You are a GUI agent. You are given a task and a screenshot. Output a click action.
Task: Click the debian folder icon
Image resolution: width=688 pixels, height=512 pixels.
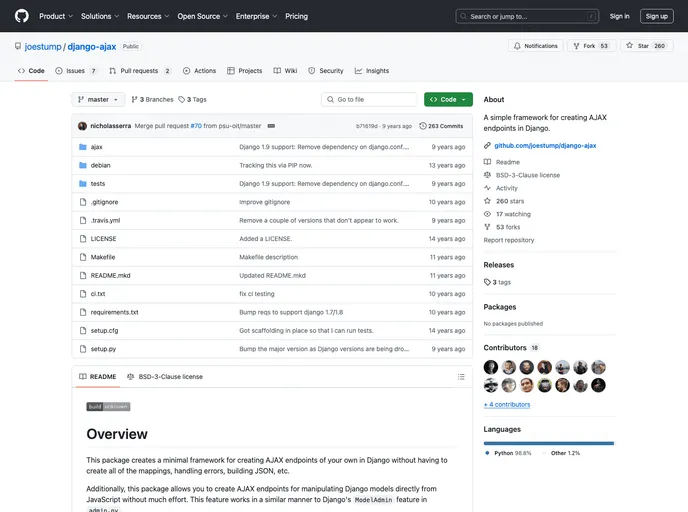click(82, 165)
